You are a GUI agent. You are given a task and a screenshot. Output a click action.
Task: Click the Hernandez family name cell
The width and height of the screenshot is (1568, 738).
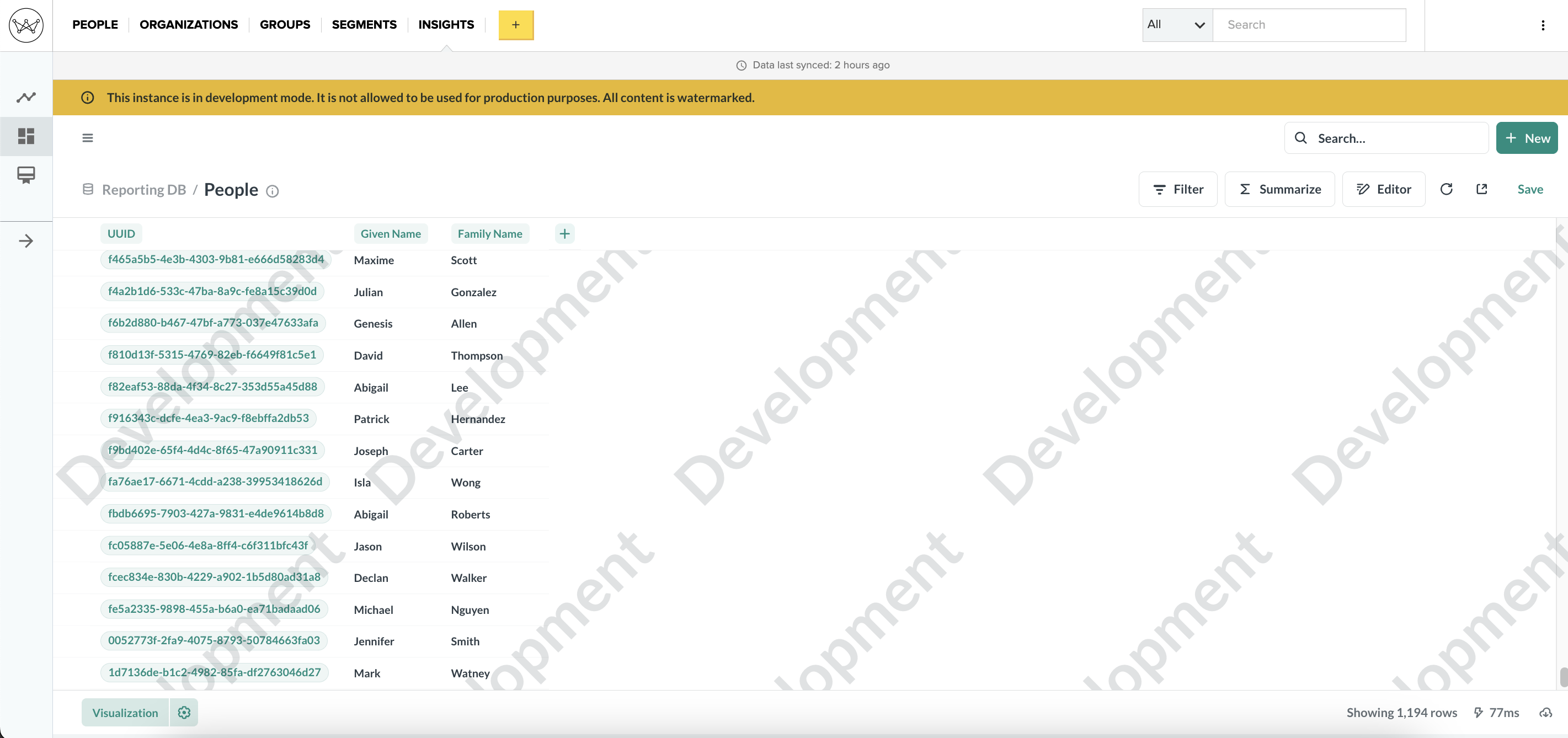pyautogui.click(x=478, y=419)
